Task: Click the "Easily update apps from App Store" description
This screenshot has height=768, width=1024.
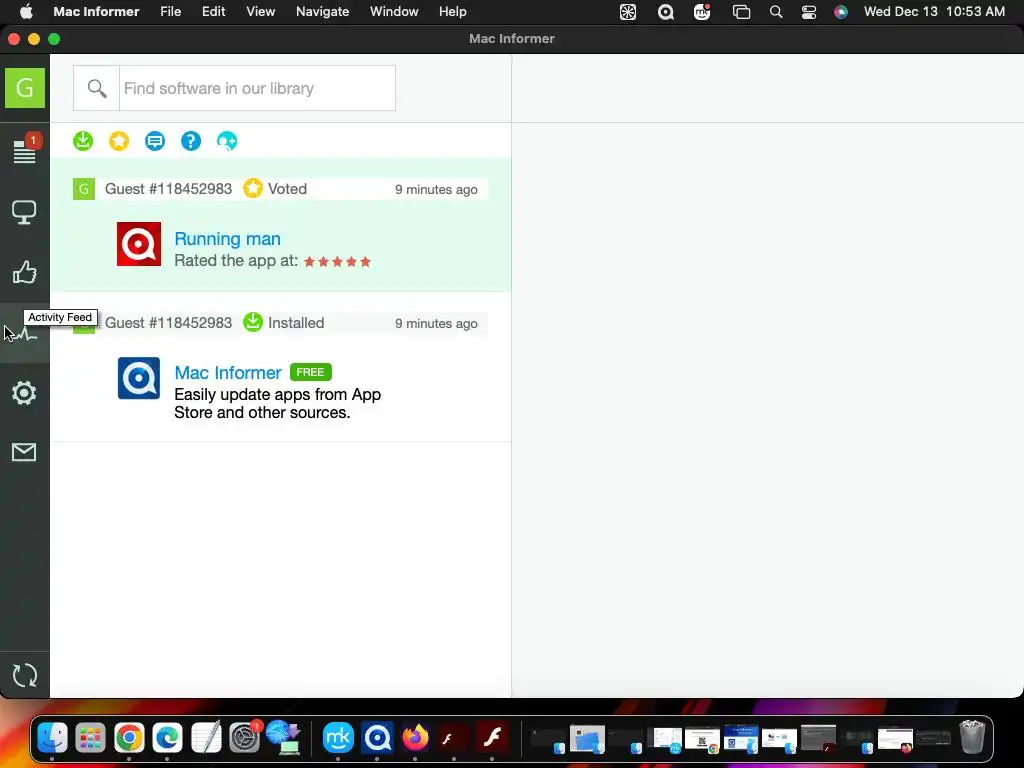Action: pyautogui.click(x=278, y=404)
